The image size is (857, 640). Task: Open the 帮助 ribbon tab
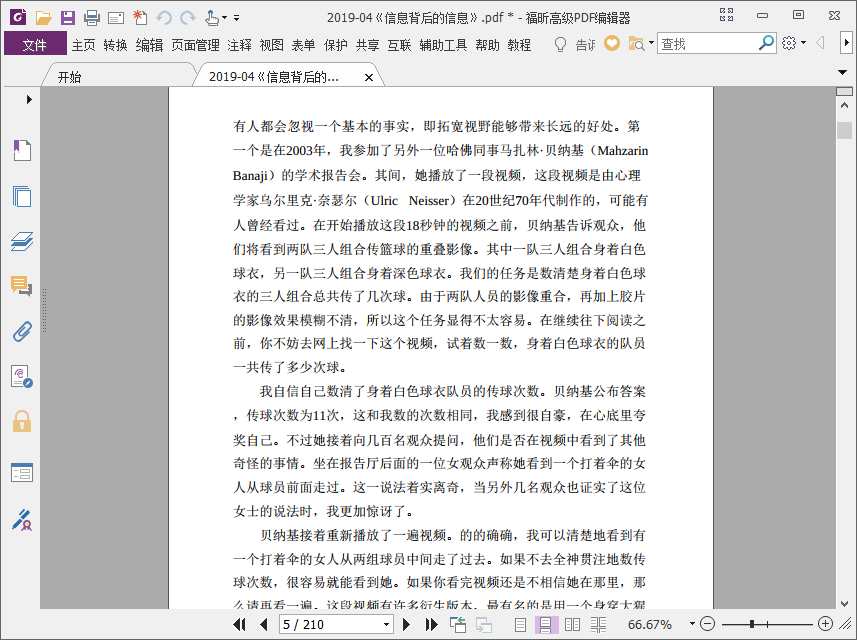[x=488, y=45]
